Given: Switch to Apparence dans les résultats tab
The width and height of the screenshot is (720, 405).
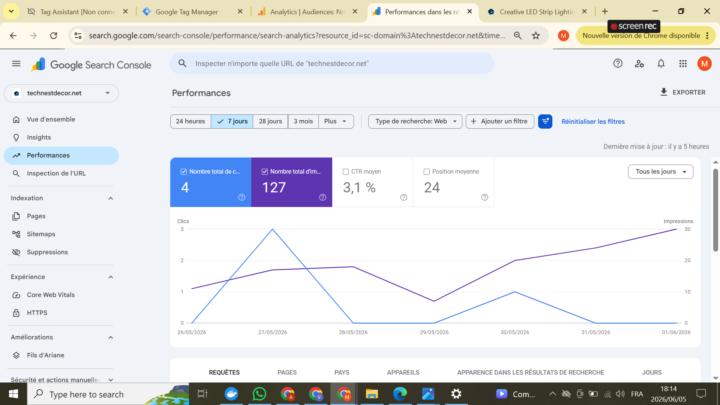Looking at the screenshot, I should coord(530,372).
